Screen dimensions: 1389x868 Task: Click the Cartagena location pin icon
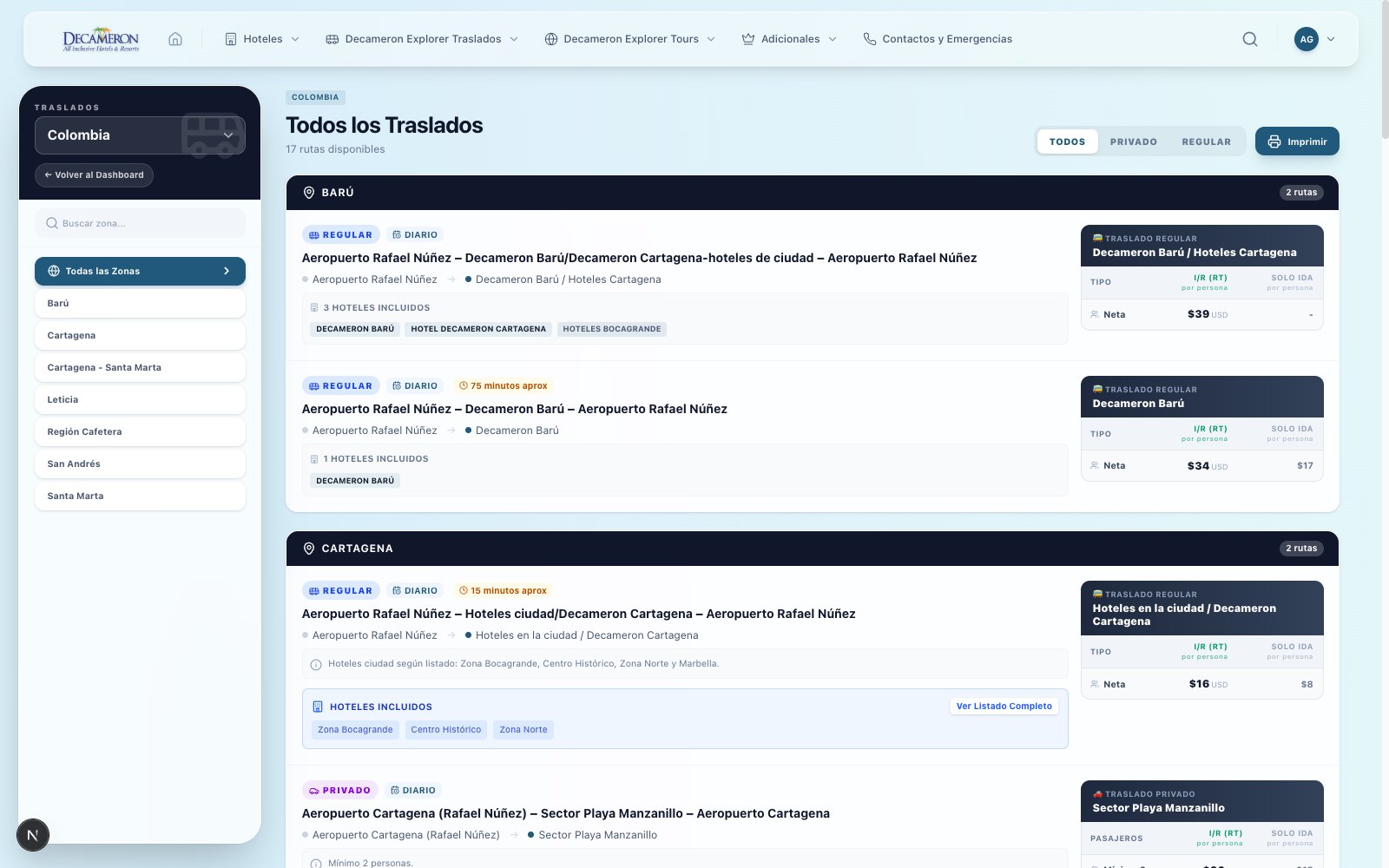click(308, 549)
